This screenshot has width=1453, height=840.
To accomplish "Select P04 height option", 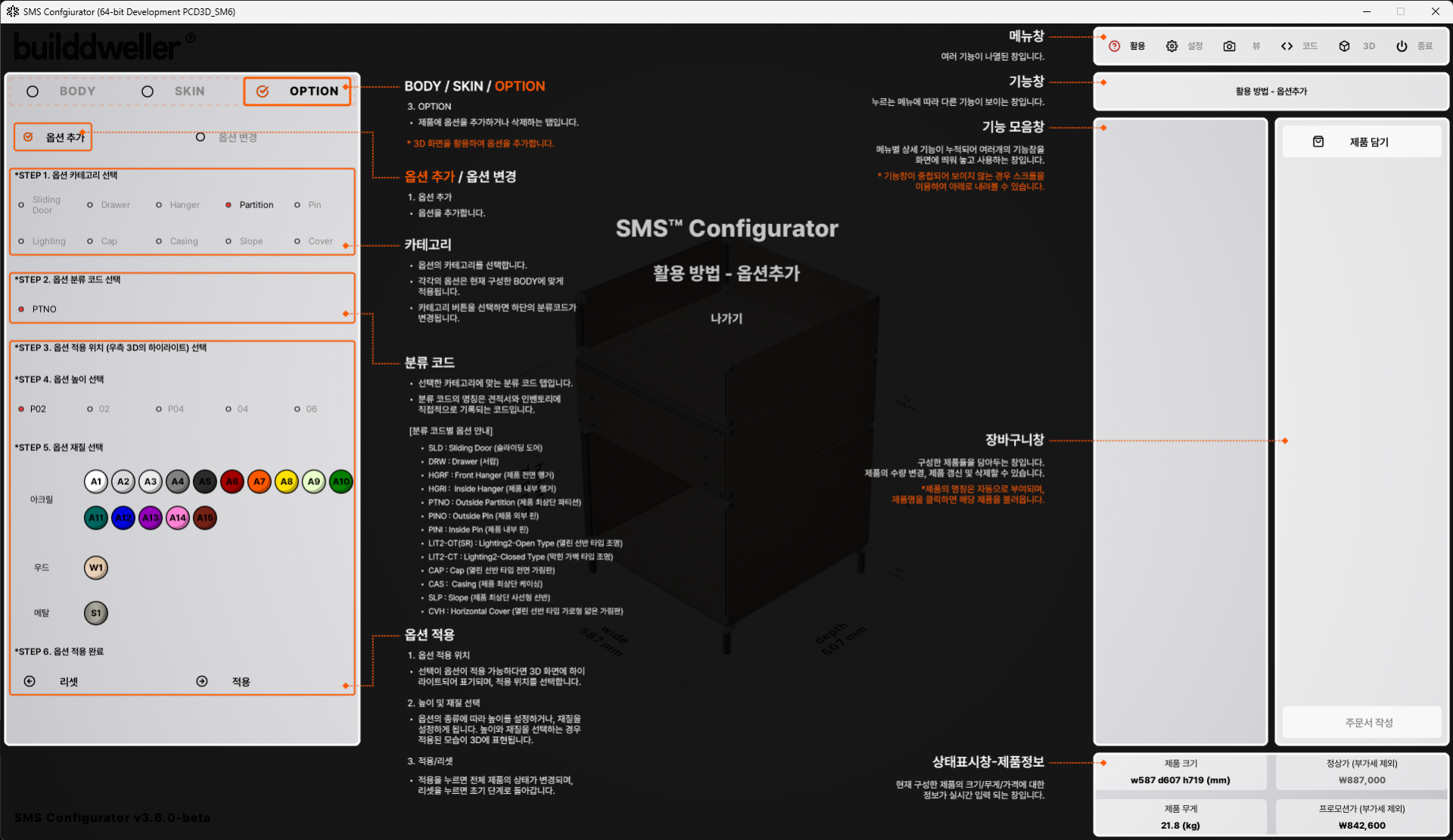I will tap(159, 409).
